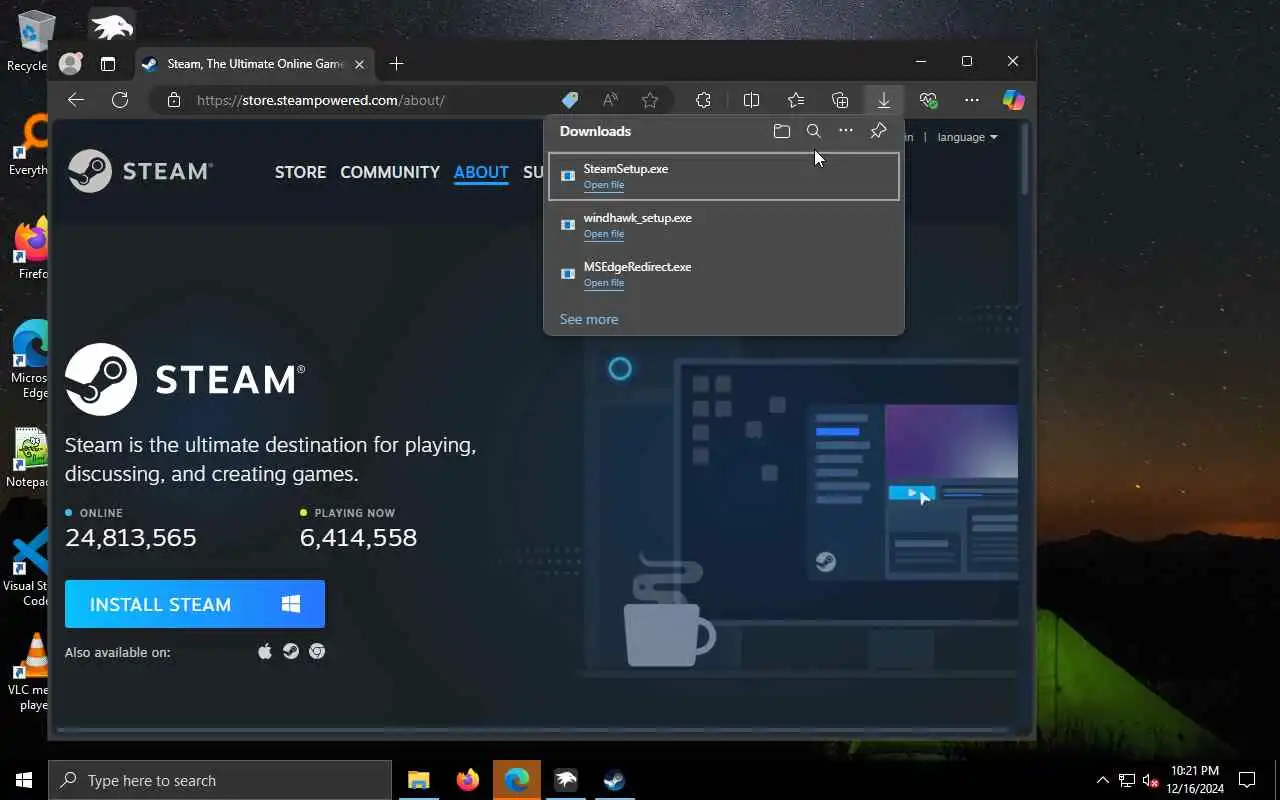Open More options in Downloads panel
The width and height of the screenshot is (1280, 800).
pyautogui.click(x=846, y=131)
